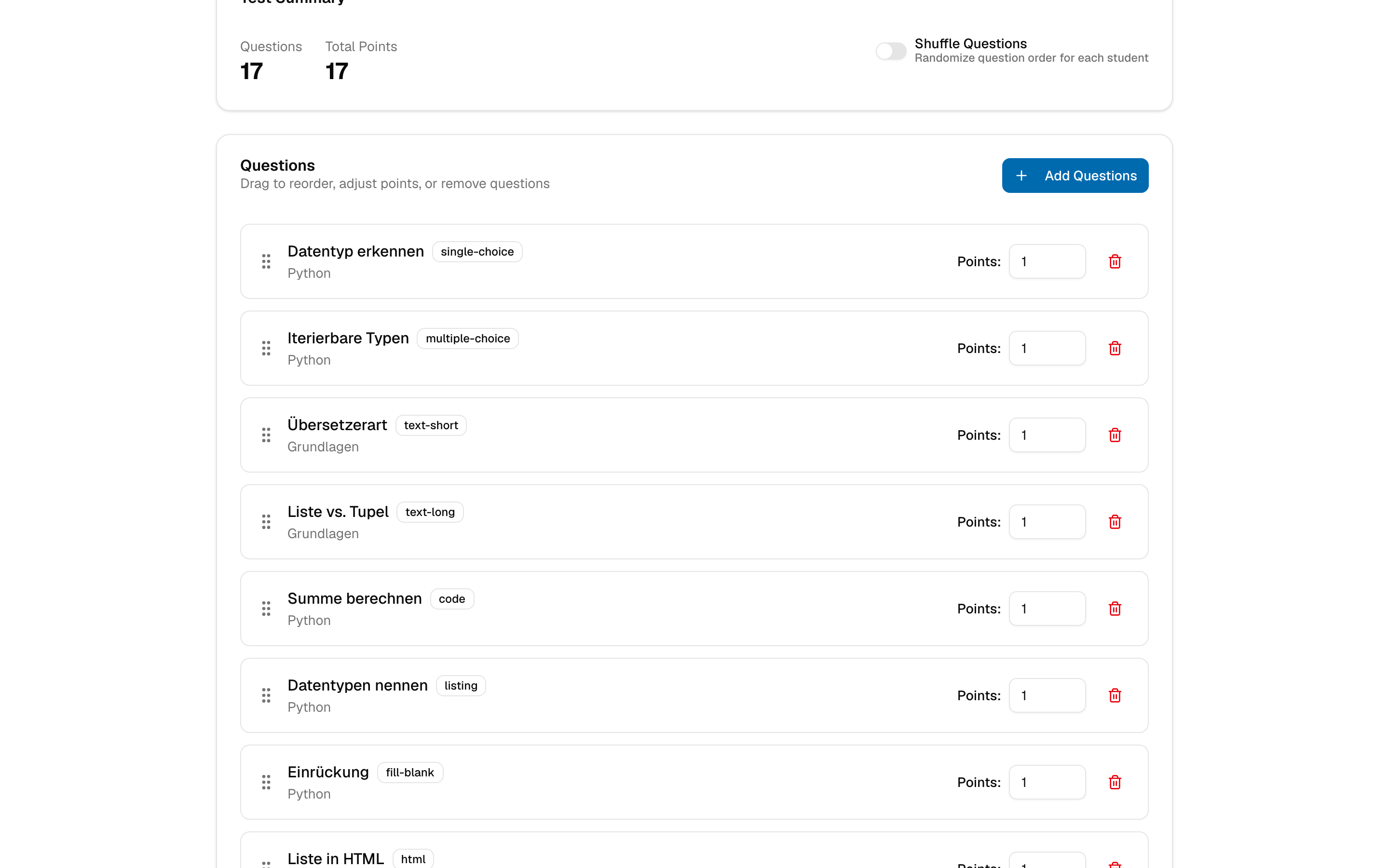Click the Python category under Datentyp erkennen
1389x868 pixels.
pos(309,273)
